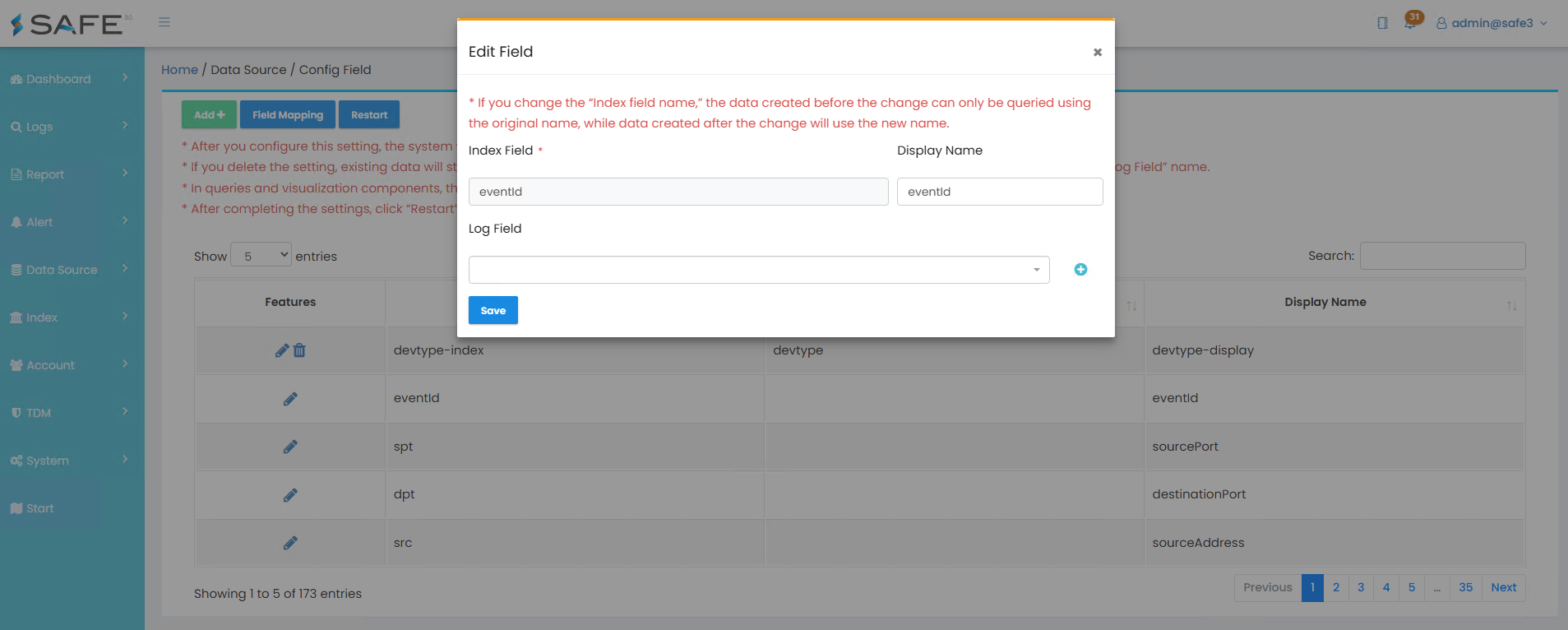Expand the Account sidebar section
The image size is (1568, 630).
coord(72,365)
